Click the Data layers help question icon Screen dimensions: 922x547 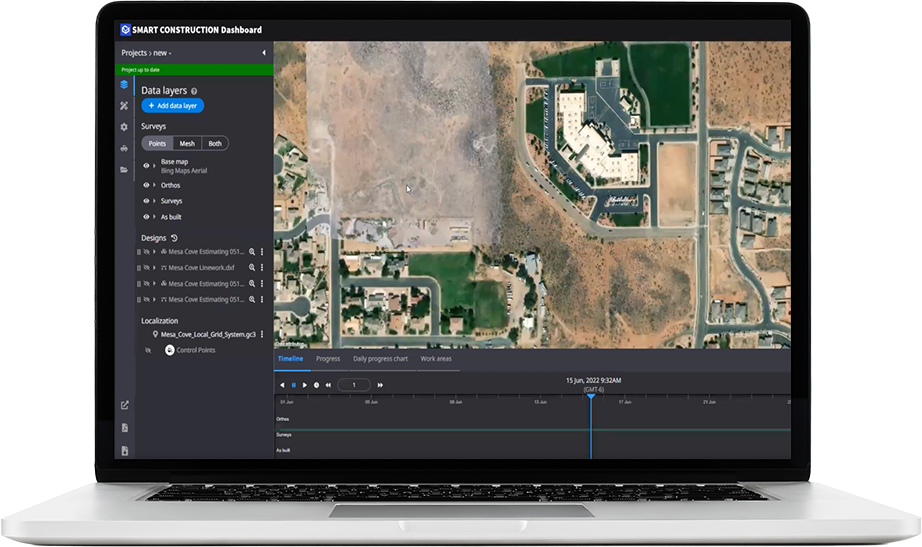click(x=194, y=91)
